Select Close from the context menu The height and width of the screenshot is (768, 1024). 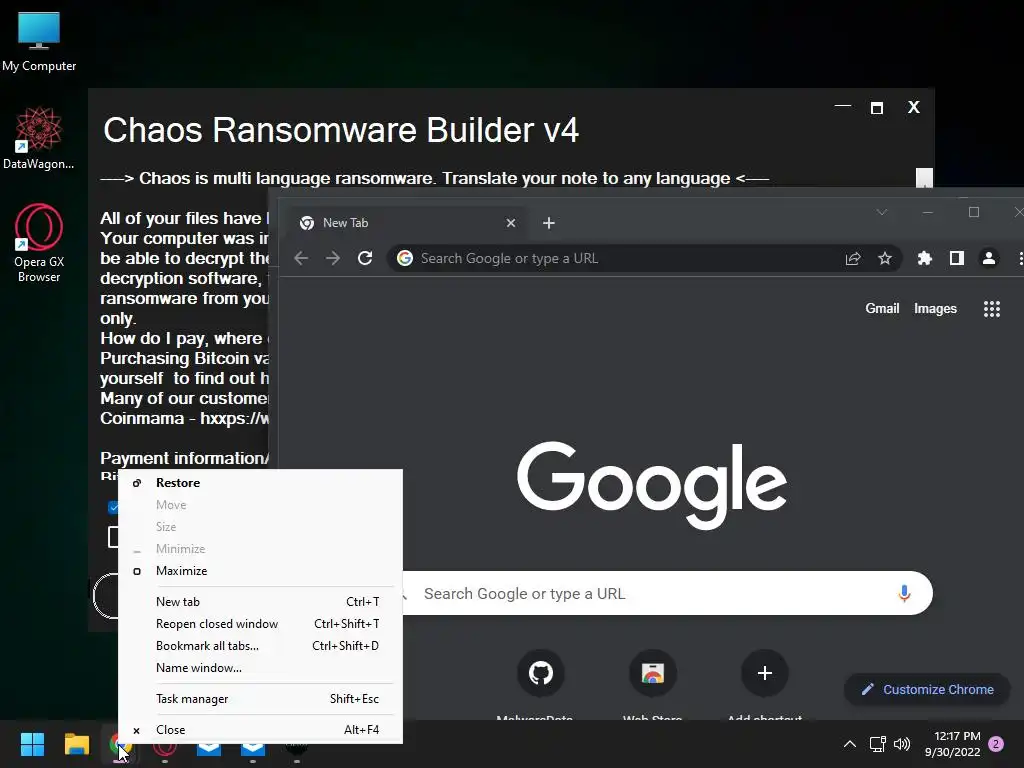point(260,729)
